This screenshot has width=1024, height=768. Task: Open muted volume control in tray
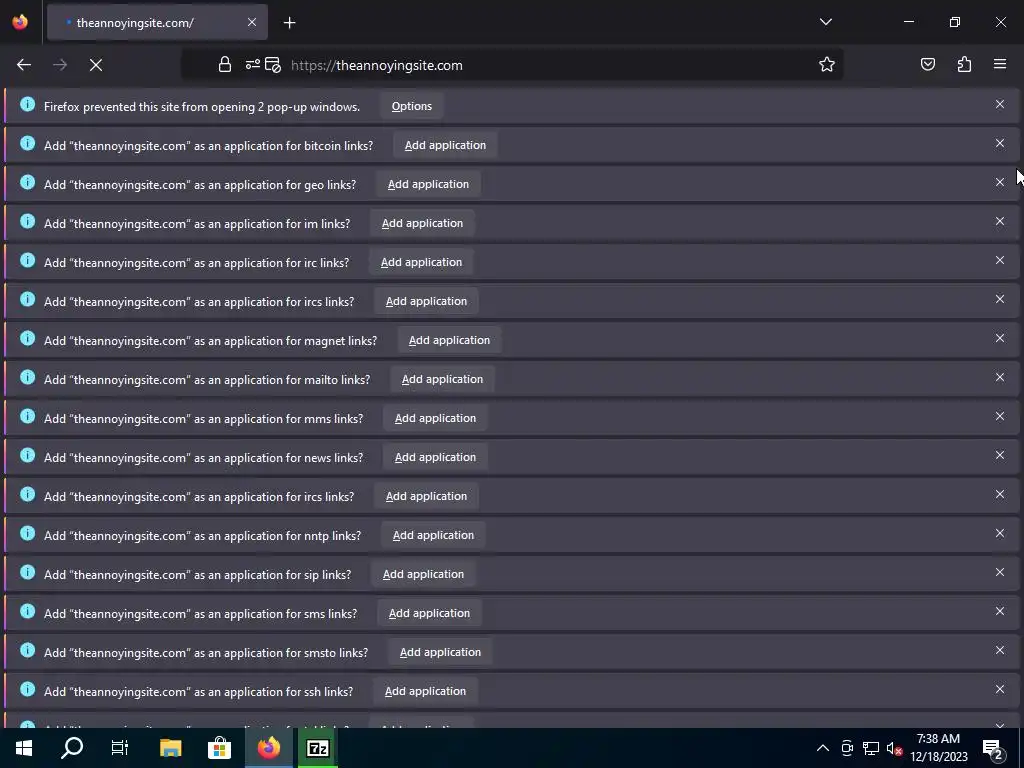pyautogui.click(x=894, y=748)
